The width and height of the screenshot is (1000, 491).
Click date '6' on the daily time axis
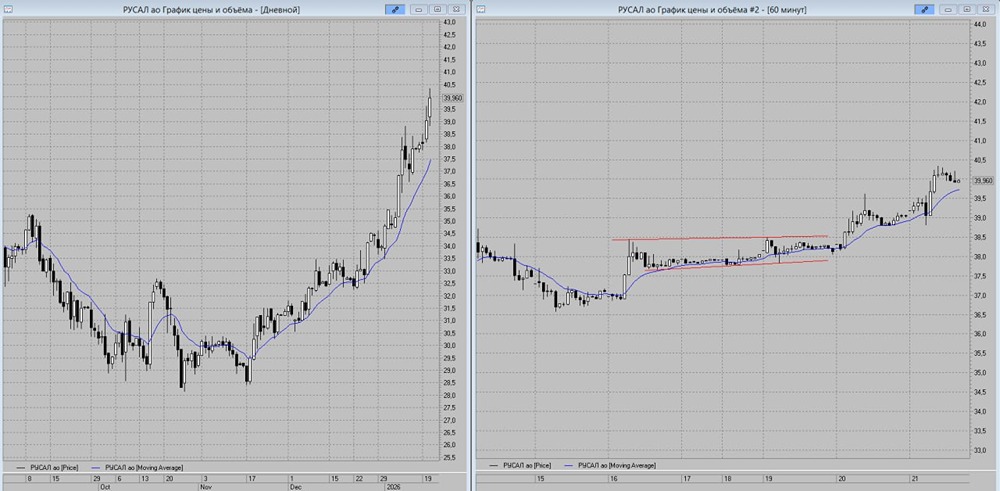tap(119, 478)
